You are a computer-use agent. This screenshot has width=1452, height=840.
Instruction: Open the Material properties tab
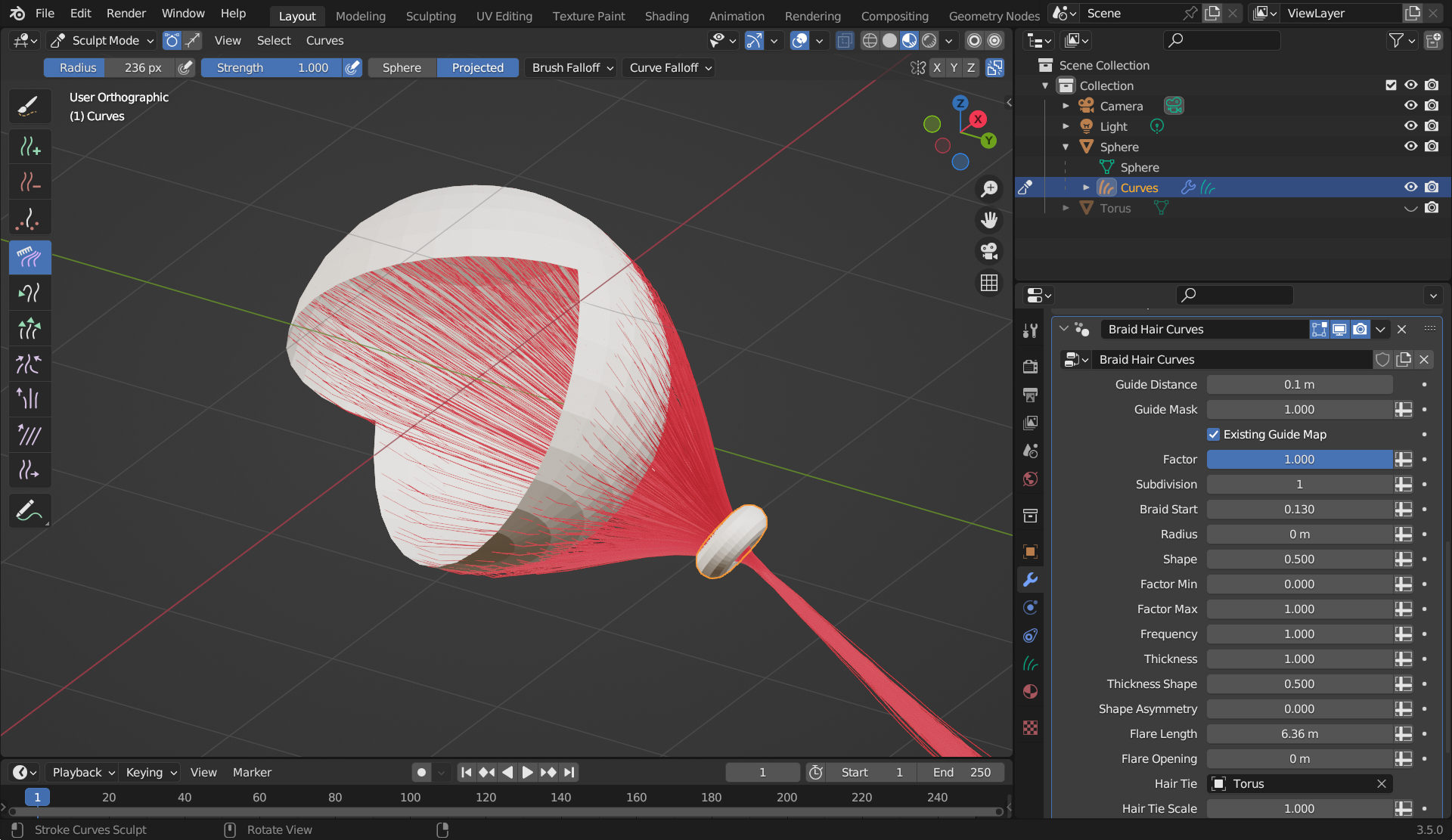pos(1030,692)
